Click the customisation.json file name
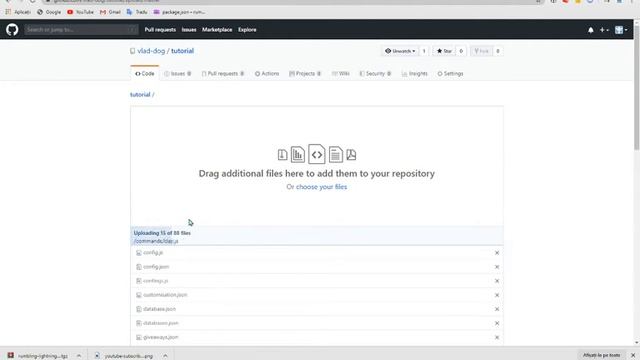Viewport: 640px width, 360px height. 165,295
